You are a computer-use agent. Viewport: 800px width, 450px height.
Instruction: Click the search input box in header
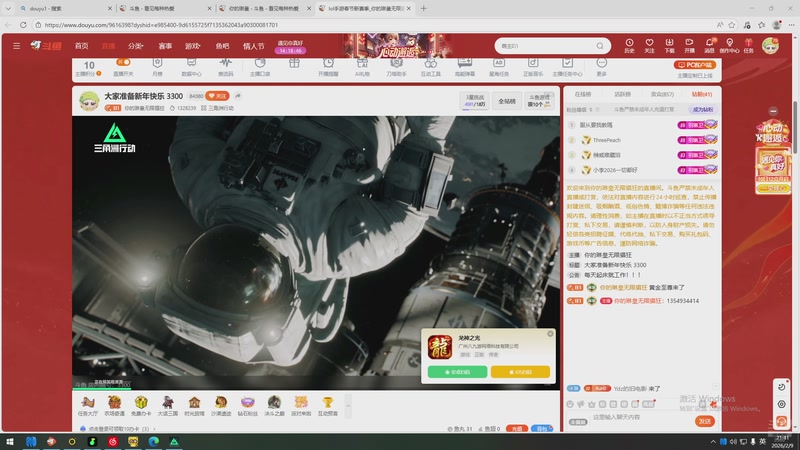coord(546,46)
